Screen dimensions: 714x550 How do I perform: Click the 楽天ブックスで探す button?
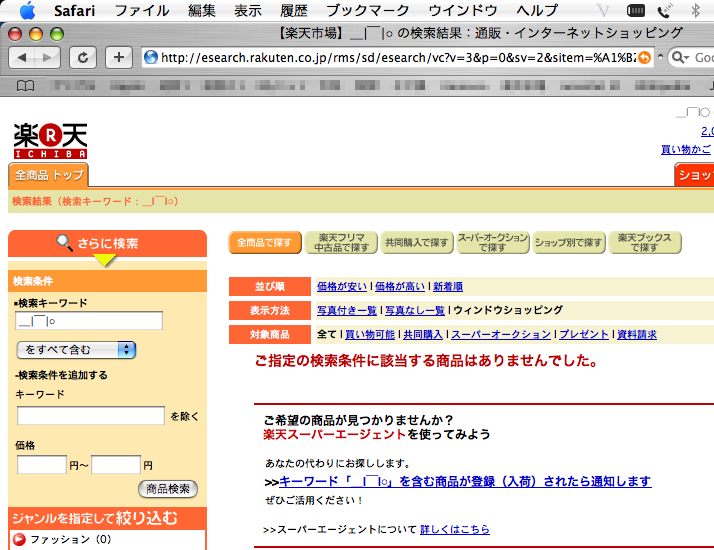645,243
